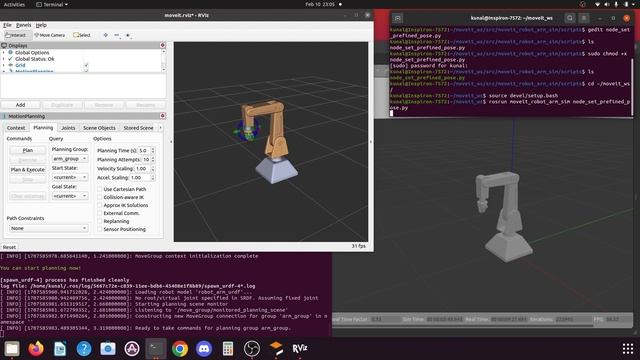Open Activities overview
This screenshot has height=360, width=640.
click(x=14, y=4)
